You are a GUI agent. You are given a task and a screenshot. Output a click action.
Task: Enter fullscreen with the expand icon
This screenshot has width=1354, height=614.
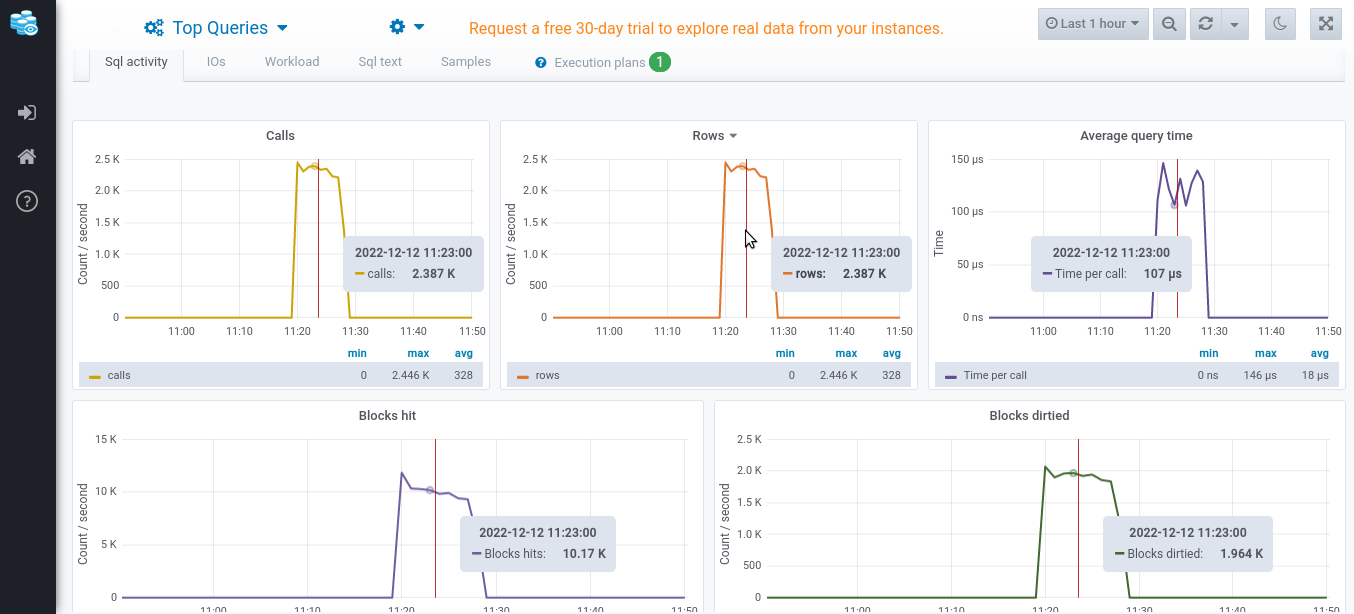(x=1325, y=24)
